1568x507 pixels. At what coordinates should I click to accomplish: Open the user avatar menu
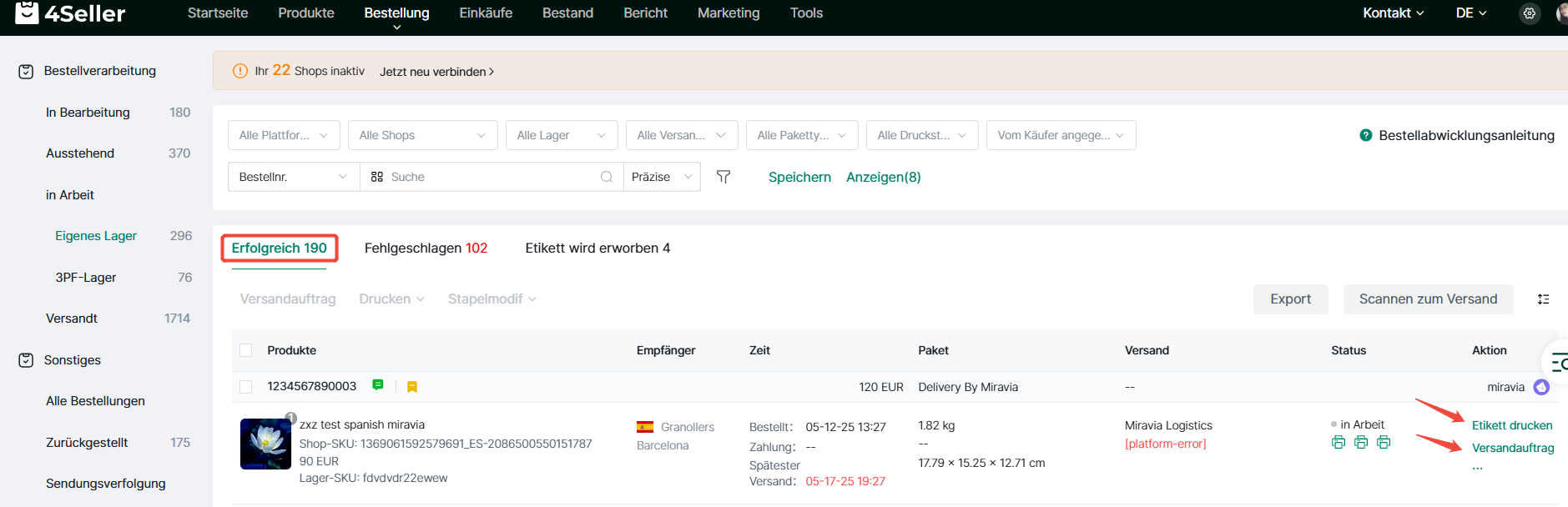click(1561, 13)
